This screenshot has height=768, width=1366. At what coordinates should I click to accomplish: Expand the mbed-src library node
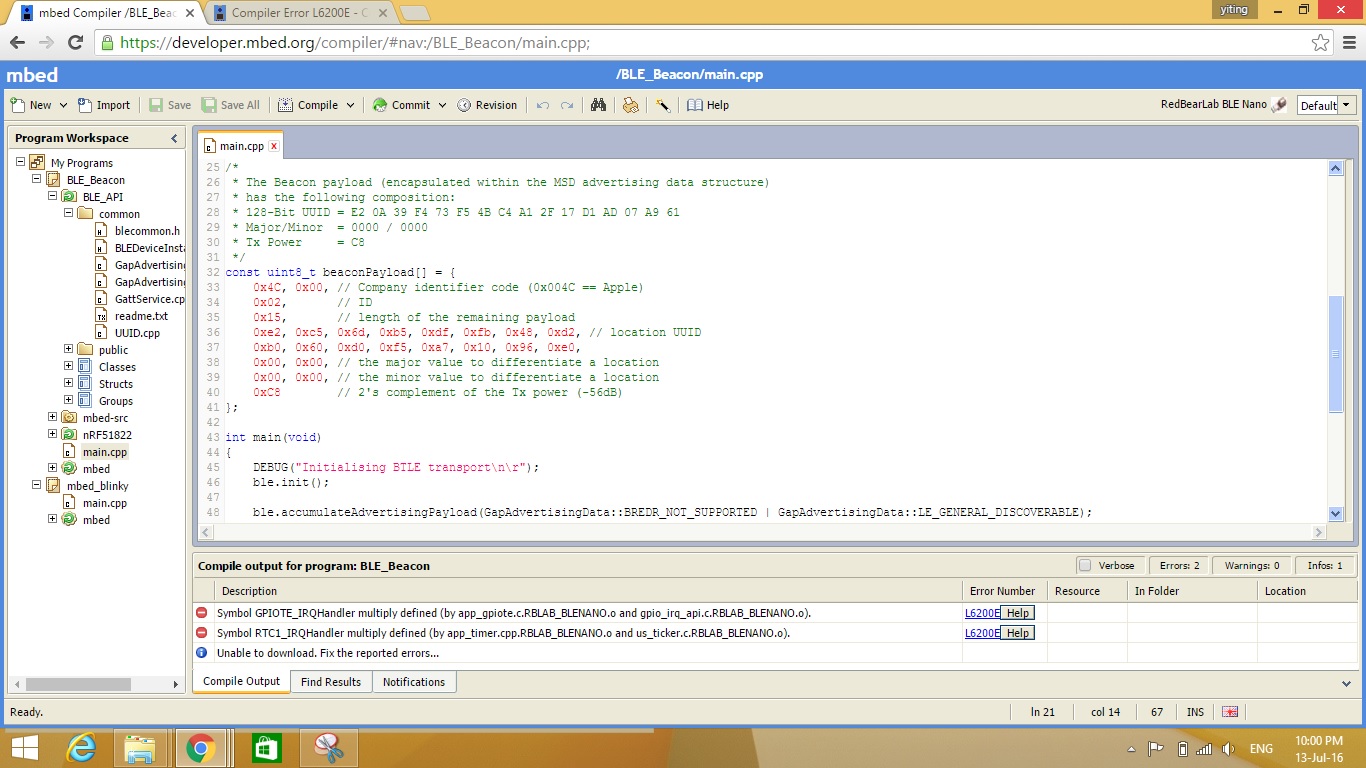pyautogui.click(x=53, y=418)
